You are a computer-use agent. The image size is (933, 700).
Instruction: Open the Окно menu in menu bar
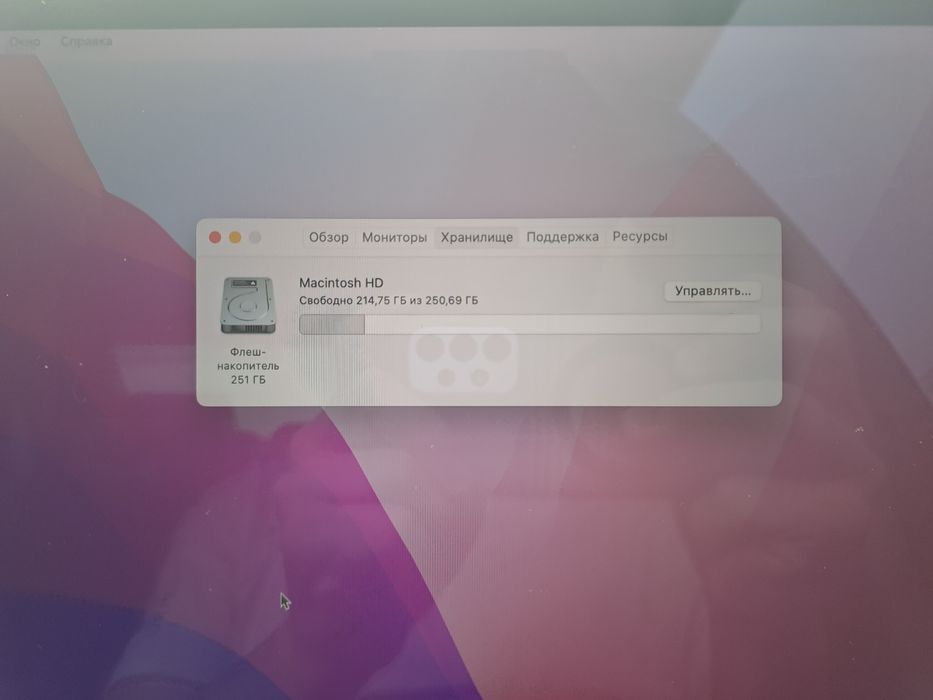(25, 42)
